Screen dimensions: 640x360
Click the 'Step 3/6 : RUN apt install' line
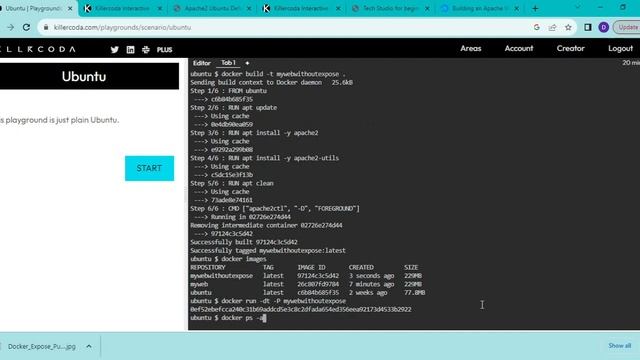click(x=254, y=133)
